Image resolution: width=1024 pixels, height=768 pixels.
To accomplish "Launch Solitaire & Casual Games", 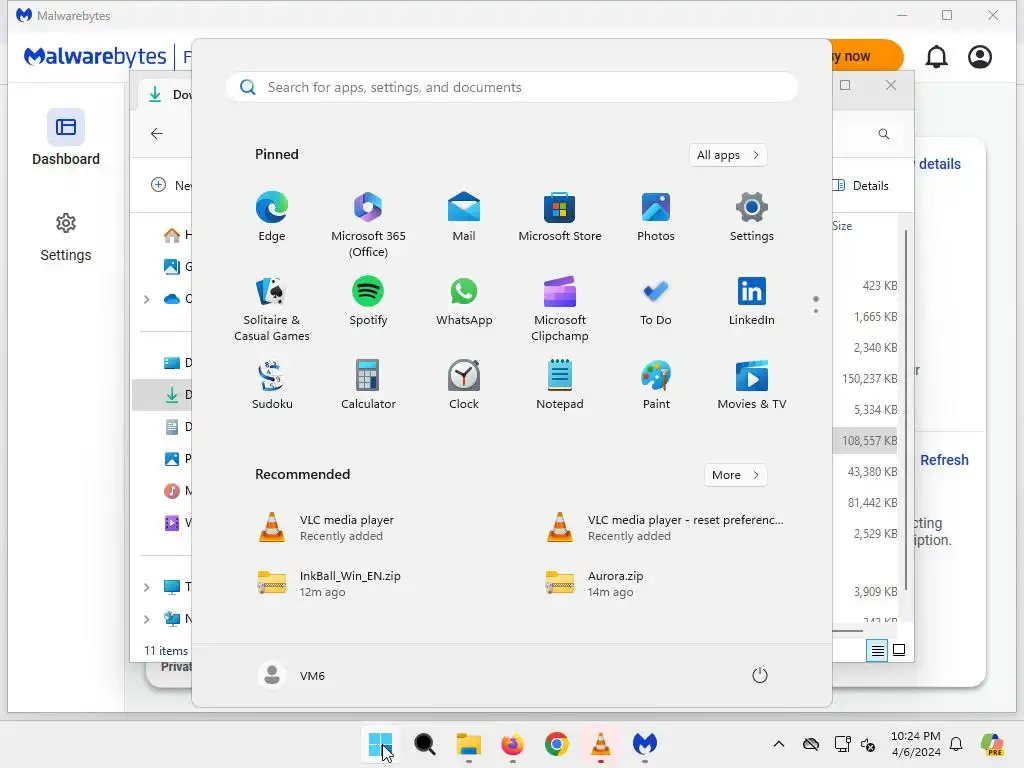I will (272, 309).
